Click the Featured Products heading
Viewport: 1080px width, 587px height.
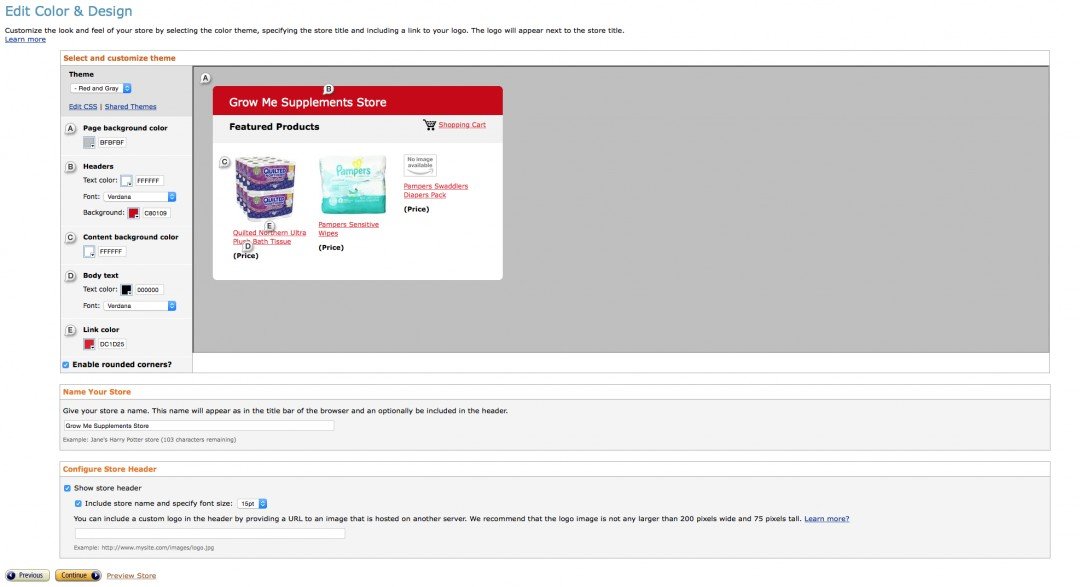[274, 127]
